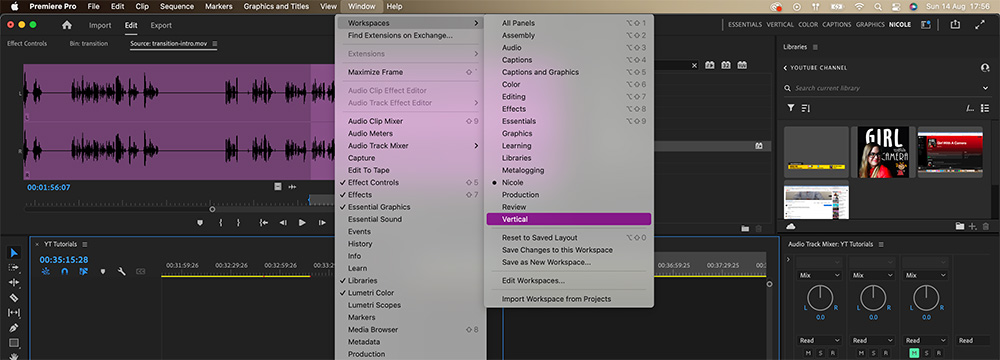Step forward one frame in Source monitor

[321, 223]
